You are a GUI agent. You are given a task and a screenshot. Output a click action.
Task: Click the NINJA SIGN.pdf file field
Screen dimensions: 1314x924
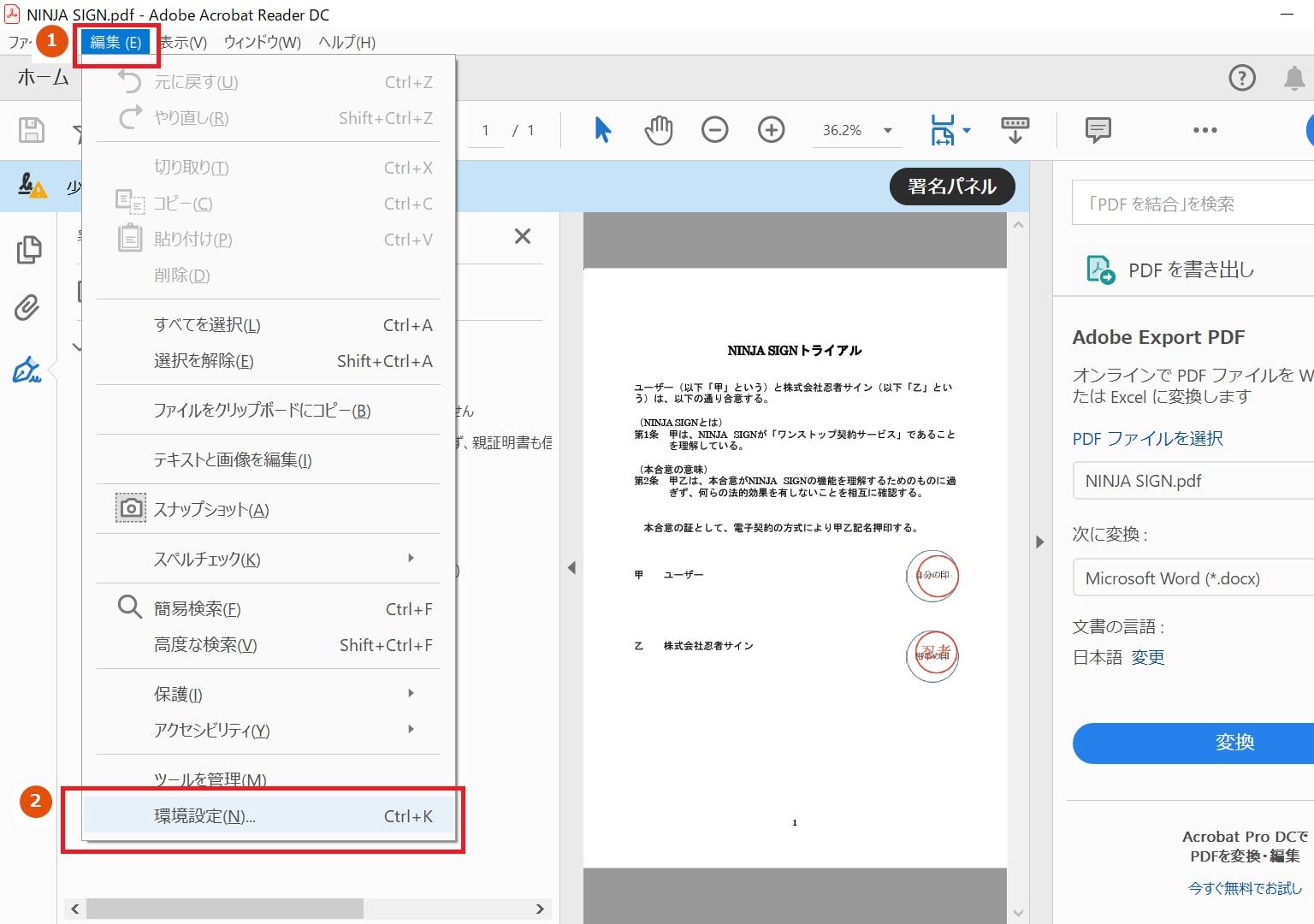(x=1193, y=481)
